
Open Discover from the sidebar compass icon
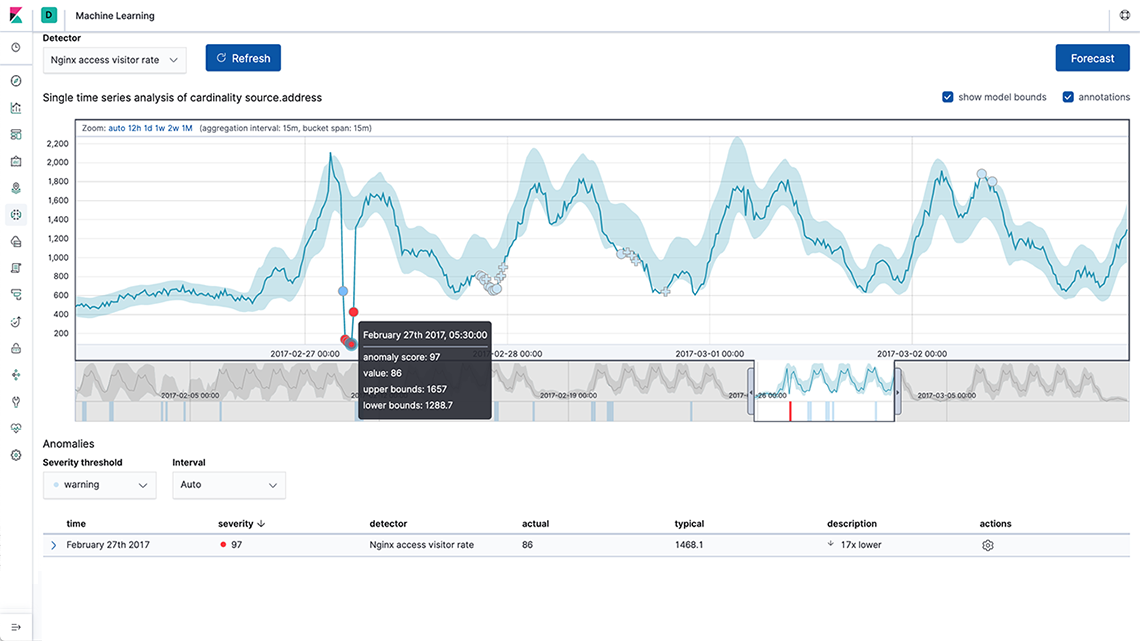point(16,81)
